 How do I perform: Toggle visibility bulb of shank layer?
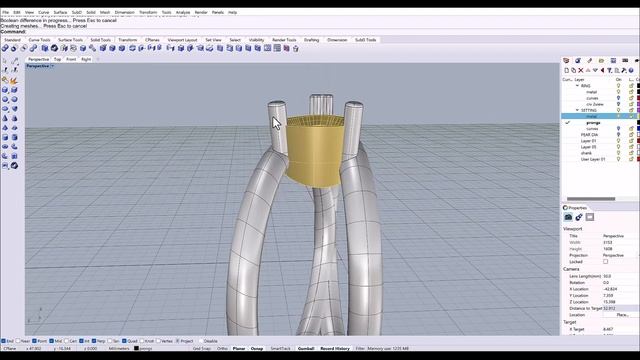click(618, 153)
